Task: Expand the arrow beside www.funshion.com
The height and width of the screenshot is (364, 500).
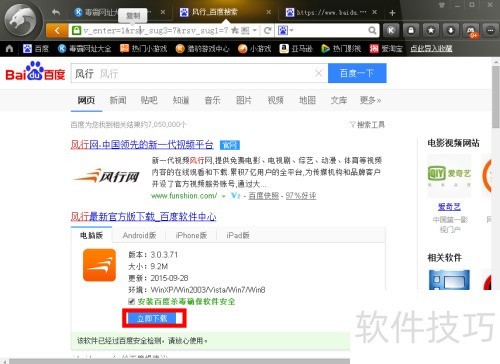Action: [224, 196]
